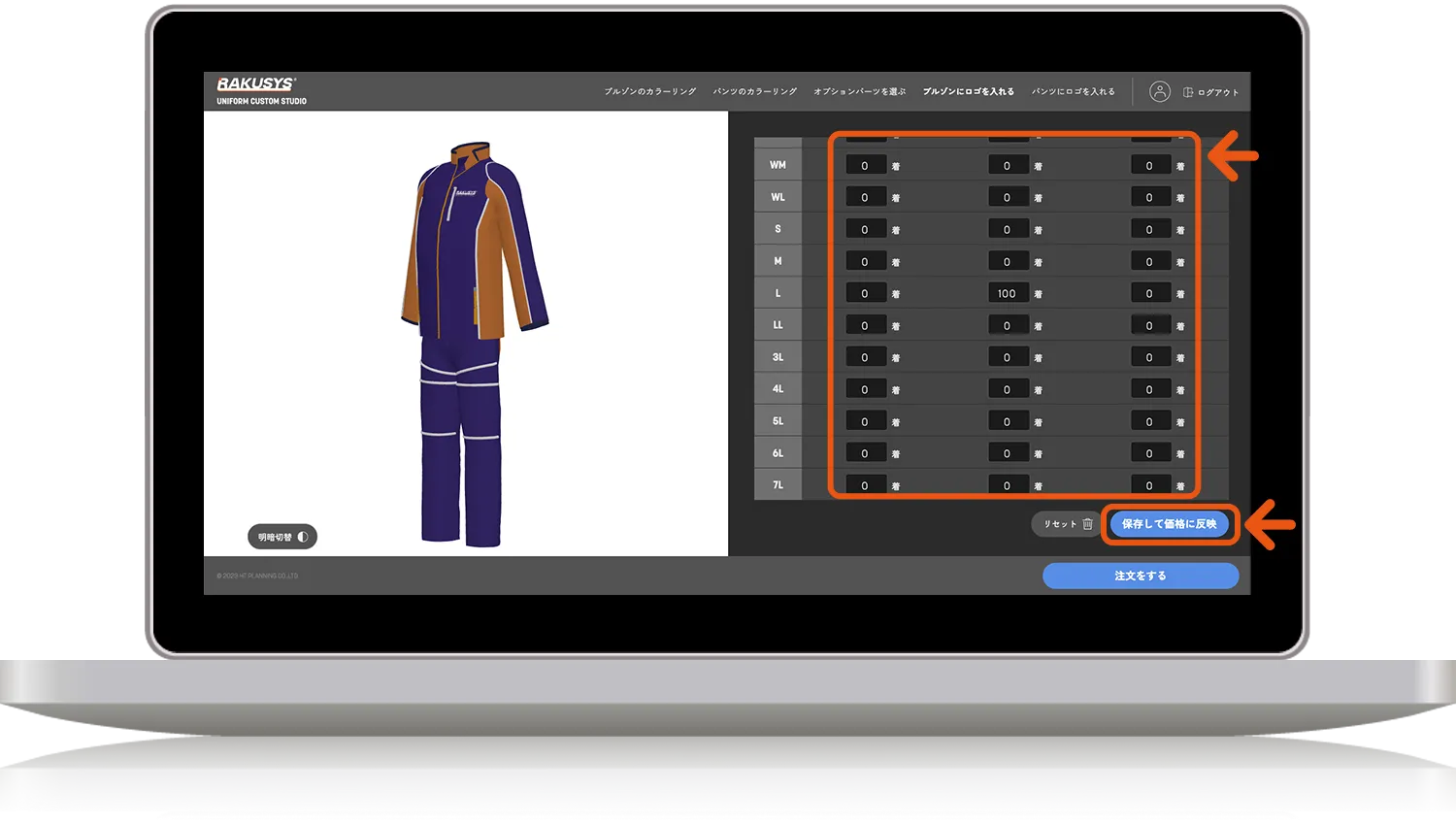Click the 3D uniform model preview
1456x825 pixels.
pyautogui.click(x=466, y=340)
